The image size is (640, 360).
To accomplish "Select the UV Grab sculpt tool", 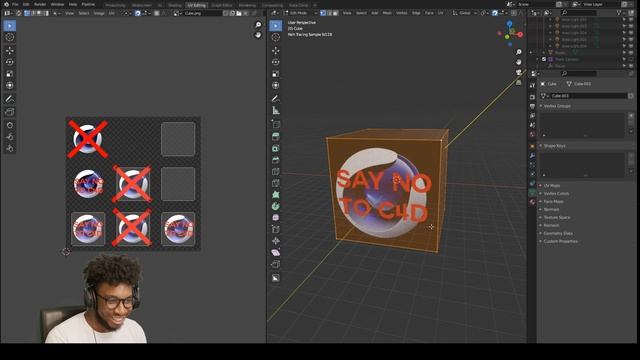I will 10,125.
